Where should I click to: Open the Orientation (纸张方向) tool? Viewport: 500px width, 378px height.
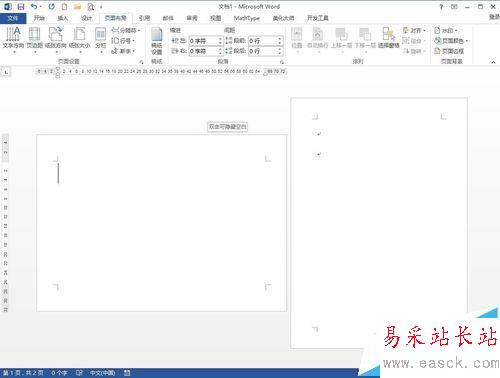pyautogui.click(x=56, y=39)
